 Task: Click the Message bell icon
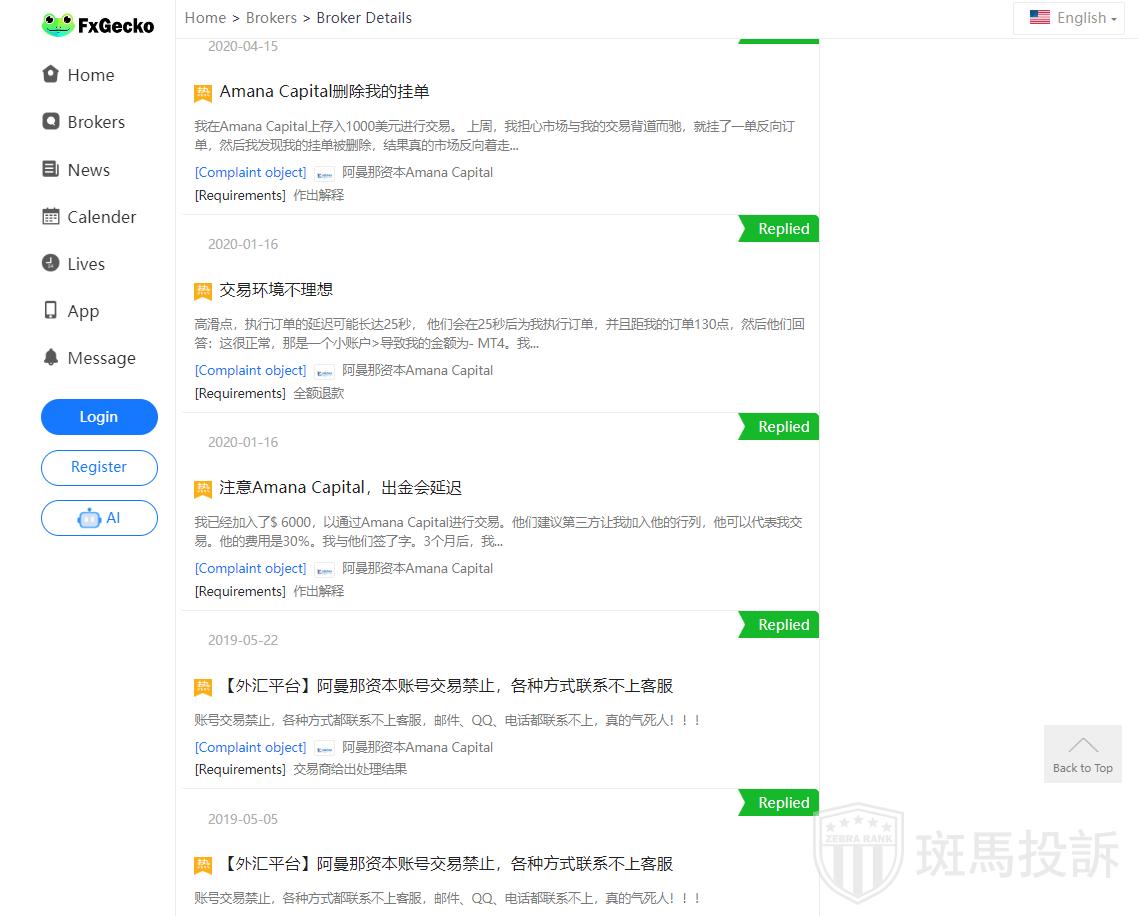pos(51,357)
